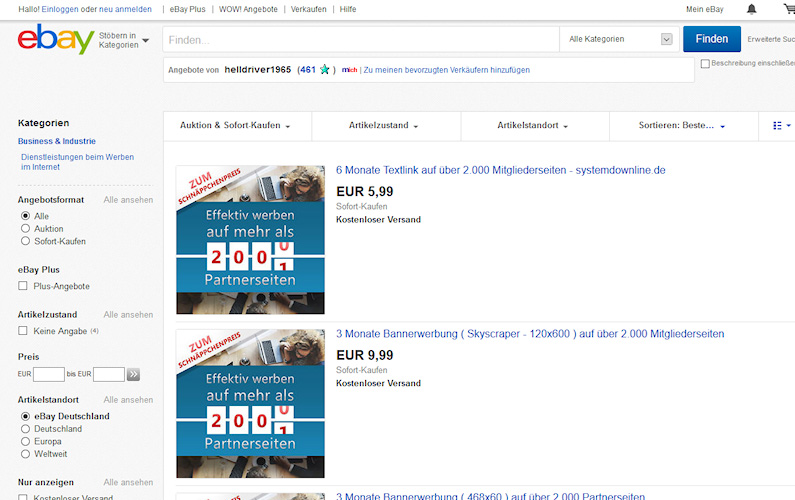
Task: Check the Keine Angabe condition box
Action: tap(23, 331)
